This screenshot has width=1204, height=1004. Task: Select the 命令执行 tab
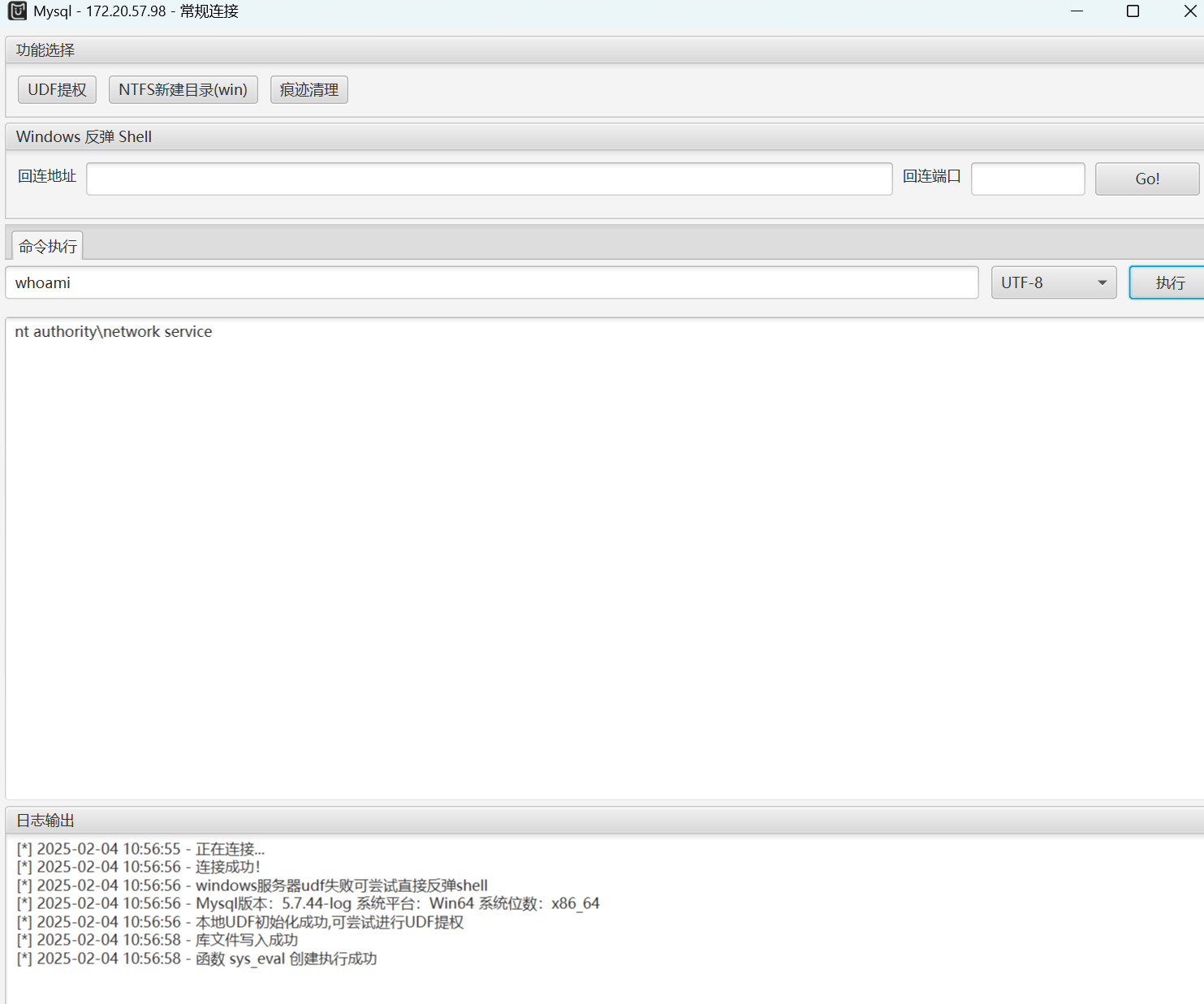tap(48, 246)
